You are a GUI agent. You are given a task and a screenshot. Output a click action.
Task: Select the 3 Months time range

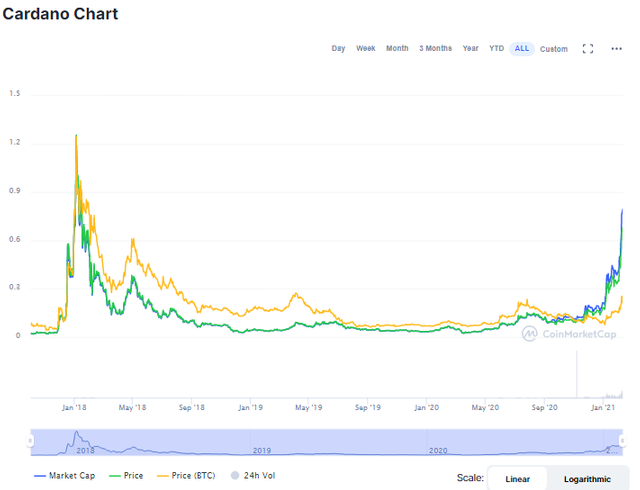[436, 49]
